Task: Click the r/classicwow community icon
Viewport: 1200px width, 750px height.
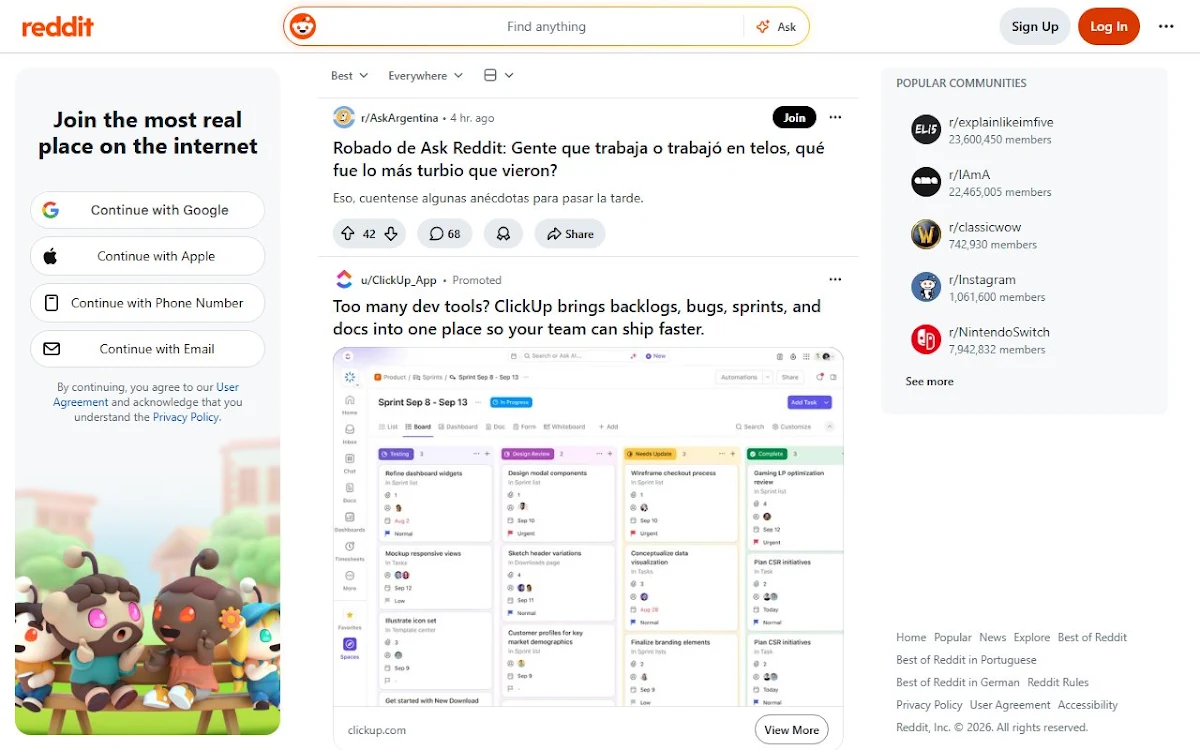Action: (x=926, y=235)
